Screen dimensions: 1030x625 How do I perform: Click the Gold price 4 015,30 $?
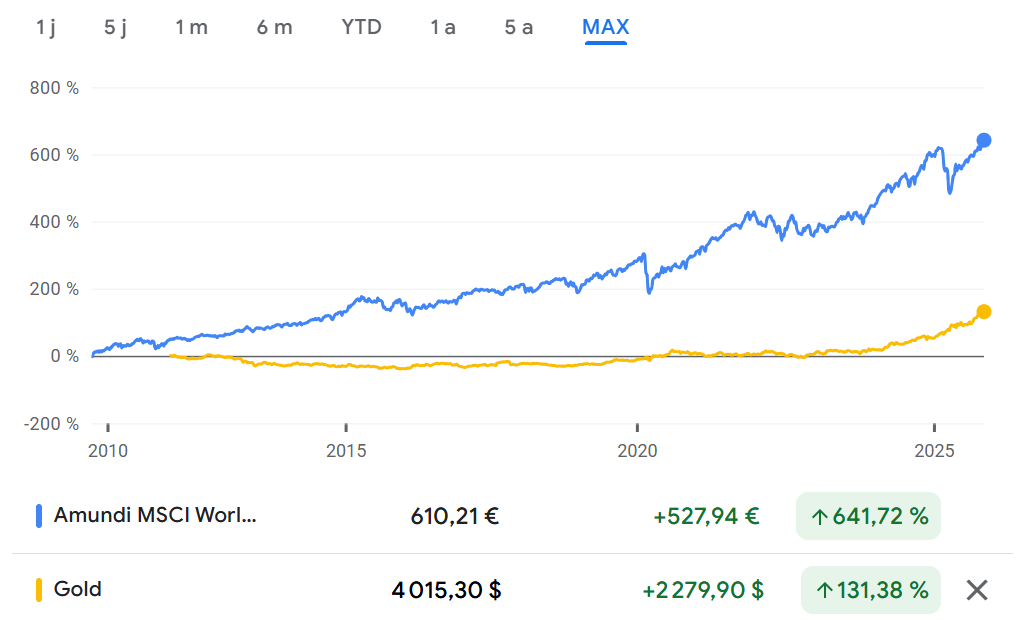(446, 590)
